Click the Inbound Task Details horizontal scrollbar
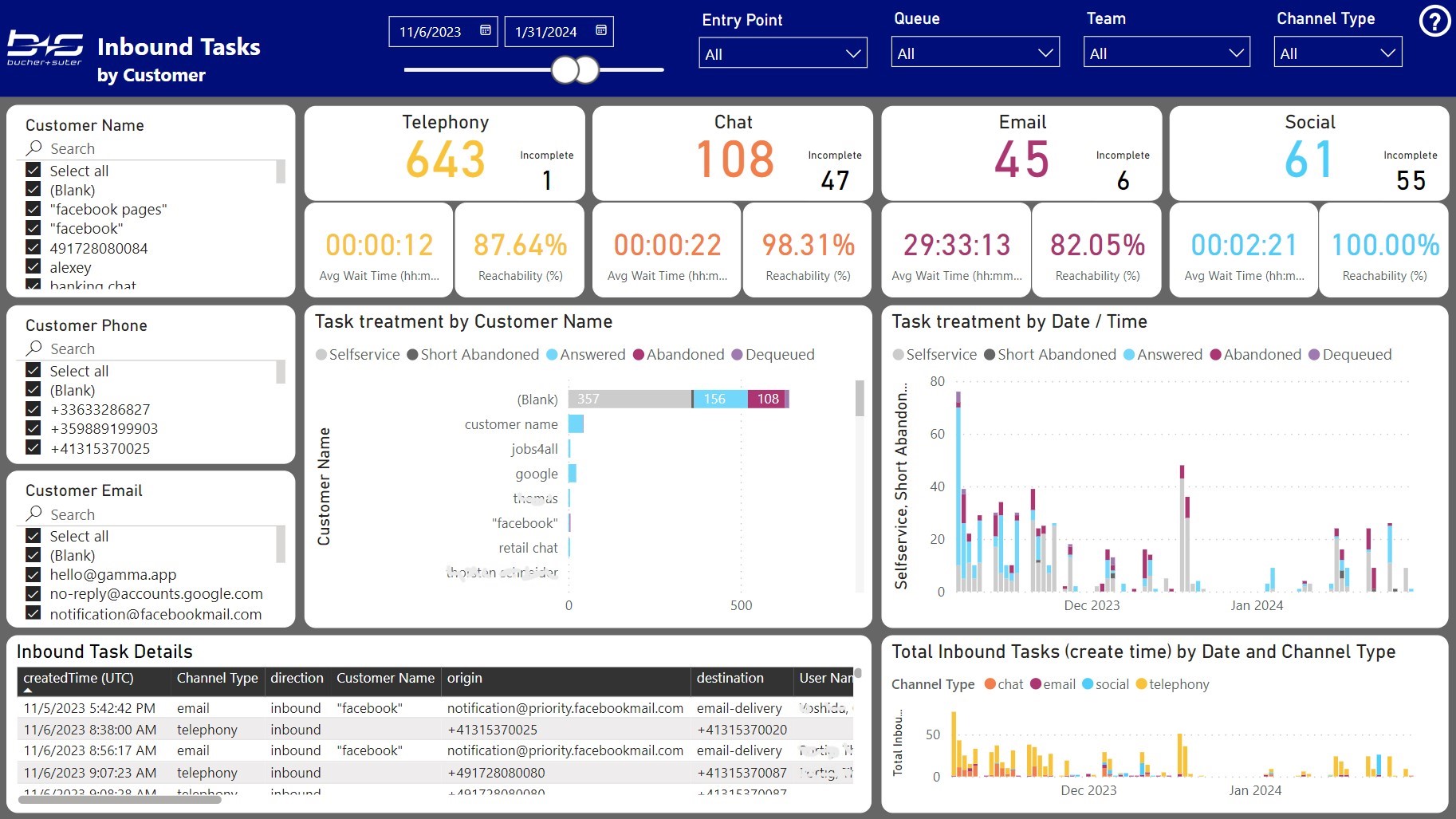This screenshot has width=1456, height=819. (120, 799)
